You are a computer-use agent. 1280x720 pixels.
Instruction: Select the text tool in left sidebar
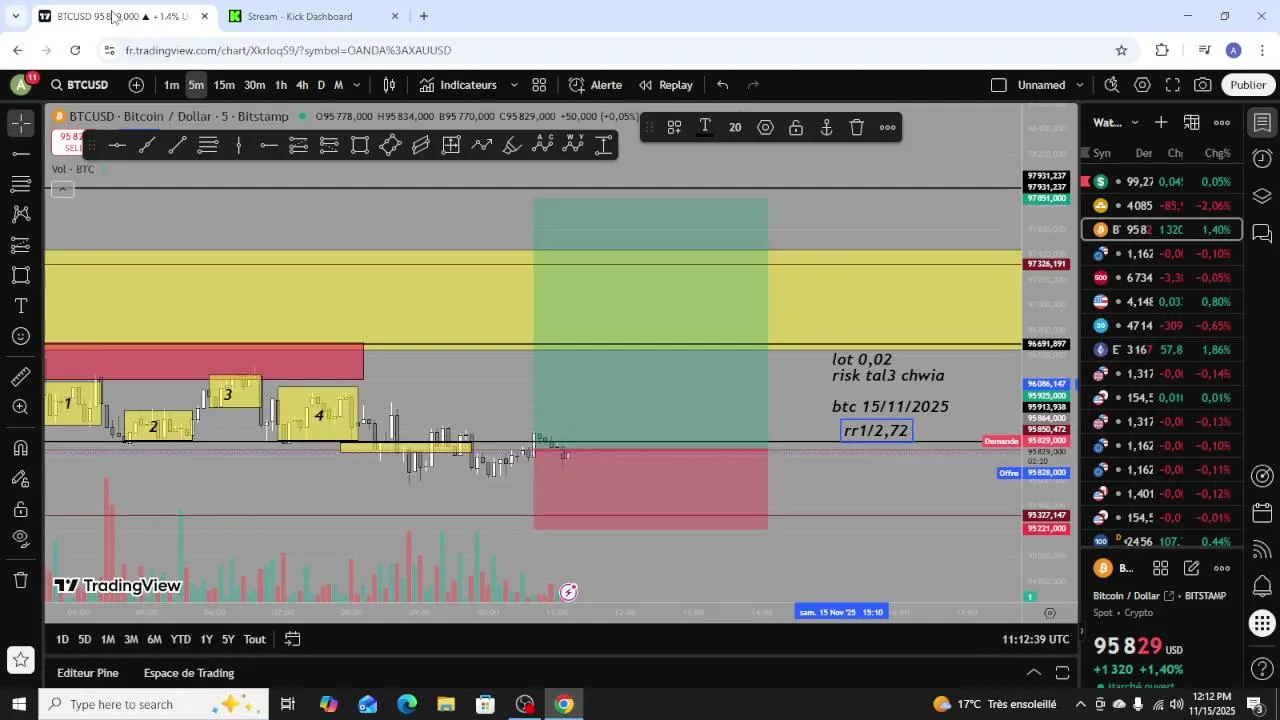click(x=21, y=305)
